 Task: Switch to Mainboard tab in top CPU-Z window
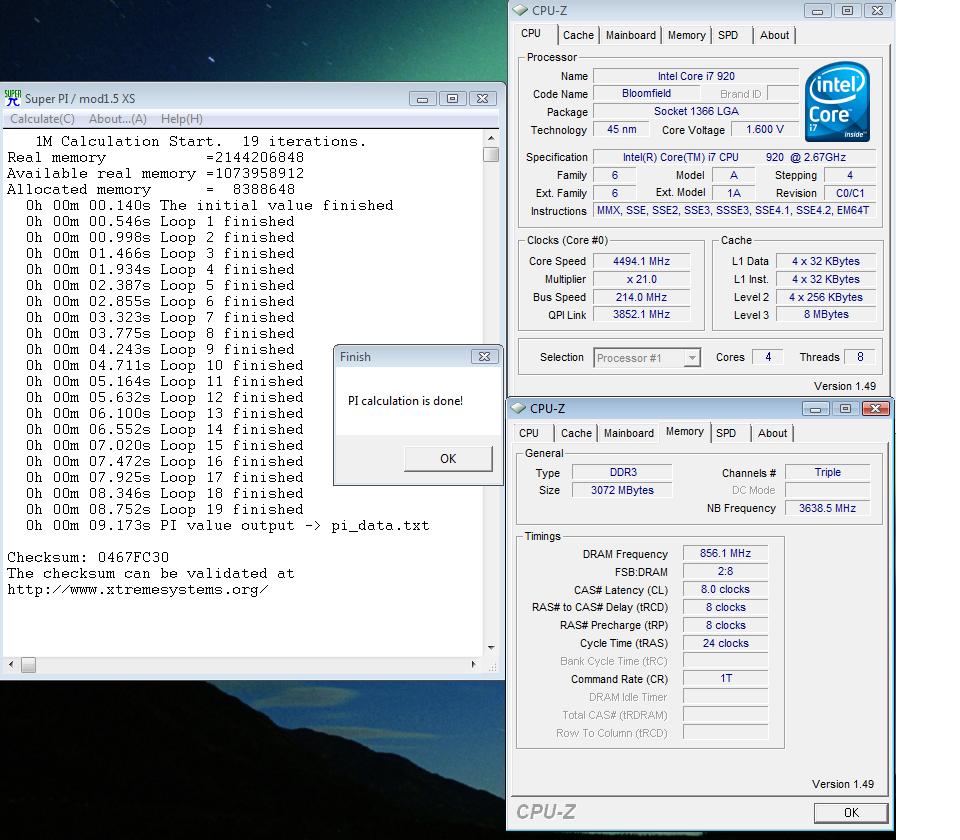point(631,35)
